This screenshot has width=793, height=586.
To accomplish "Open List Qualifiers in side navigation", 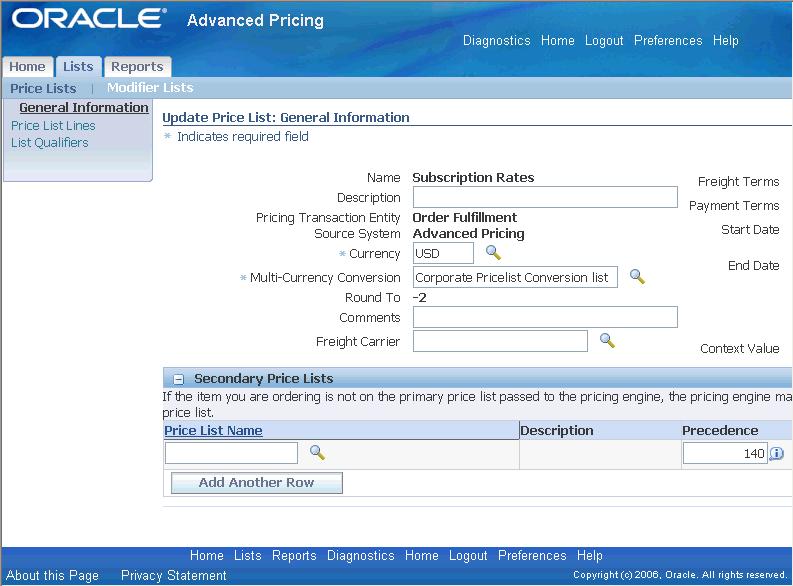I will (50, 143).
